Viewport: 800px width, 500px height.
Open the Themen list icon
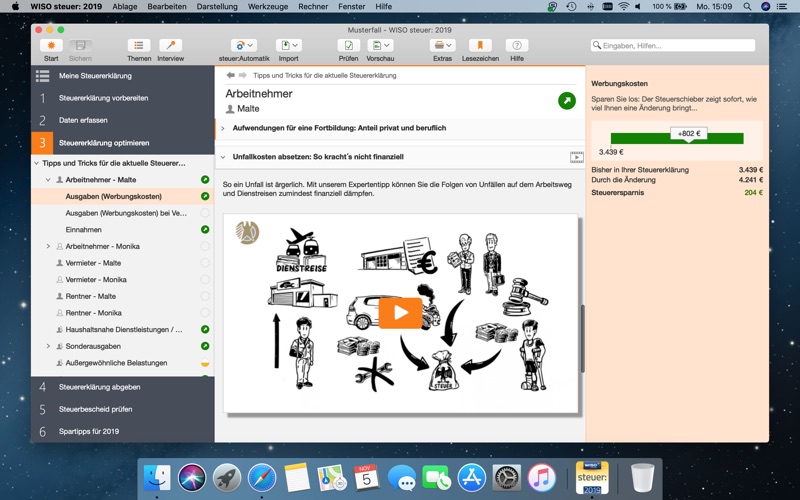(x=139, y=46)
